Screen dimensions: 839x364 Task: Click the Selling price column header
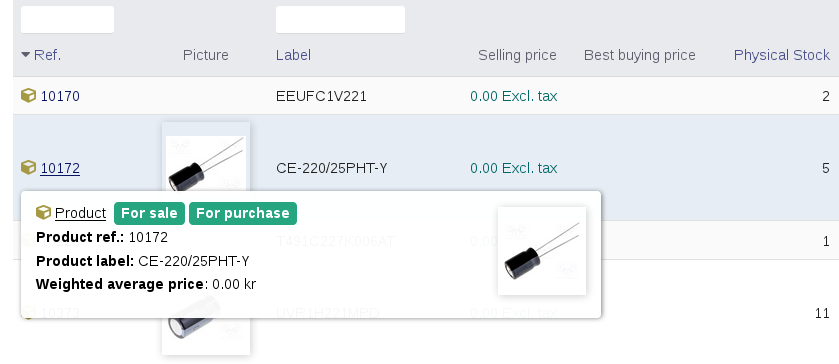[x=517, y=55]
